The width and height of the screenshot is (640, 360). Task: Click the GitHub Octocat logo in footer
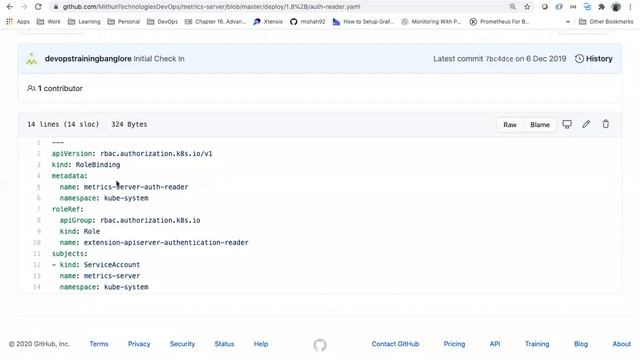(320, 345)
